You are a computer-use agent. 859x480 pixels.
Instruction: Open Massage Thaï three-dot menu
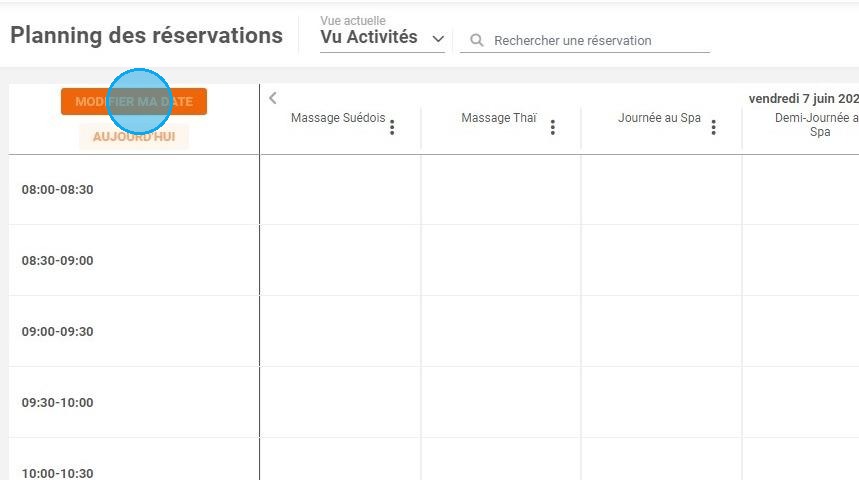pyautogui.click(x=553, y=127)
